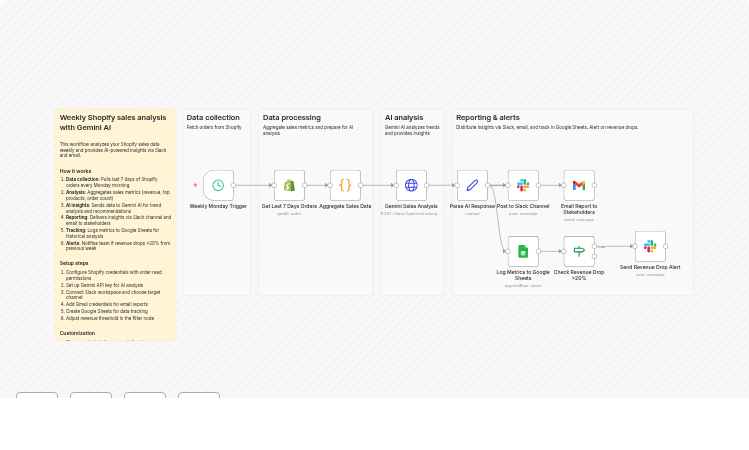Screen dimensions: 749x450
Task: Click 'Set up Gemini API key' setup step
Action: tap(104, 285)
